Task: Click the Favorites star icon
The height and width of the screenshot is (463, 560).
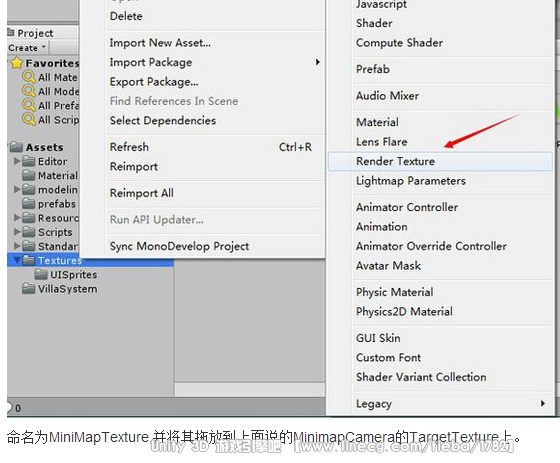Action: coord(16,63)
